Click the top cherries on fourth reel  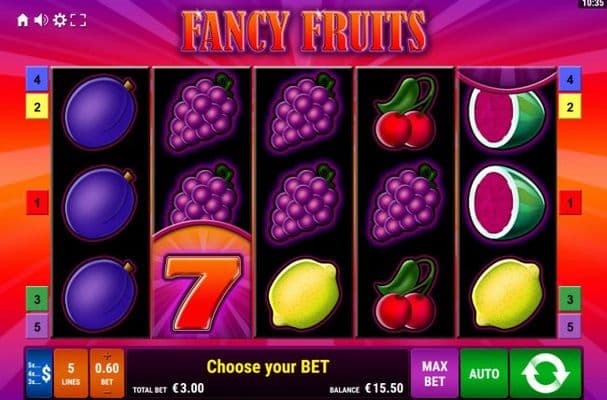pyautogui.click(x=406, y=112)
